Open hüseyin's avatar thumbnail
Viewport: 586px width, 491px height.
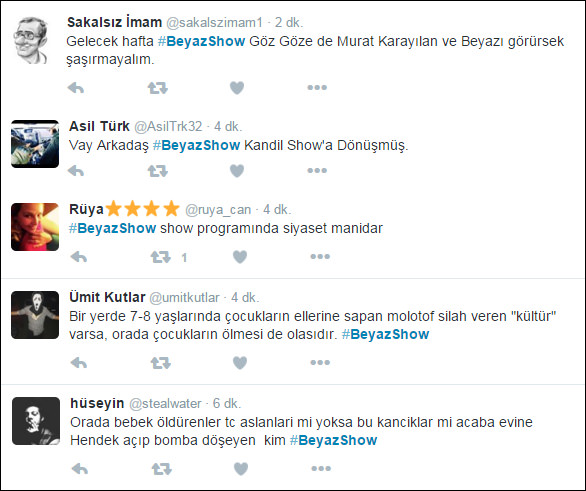pyautogui.click(x=36, y=421)
